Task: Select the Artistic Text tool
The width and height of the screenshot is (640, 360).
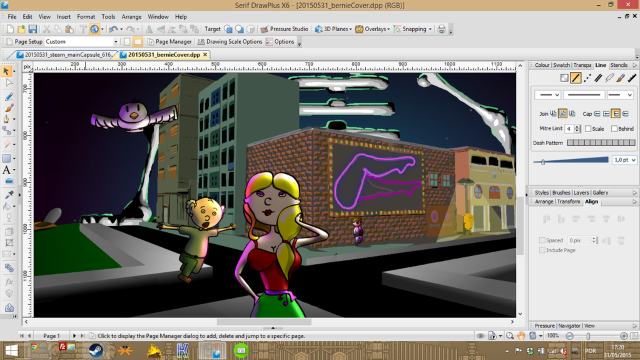Action: 7,170
